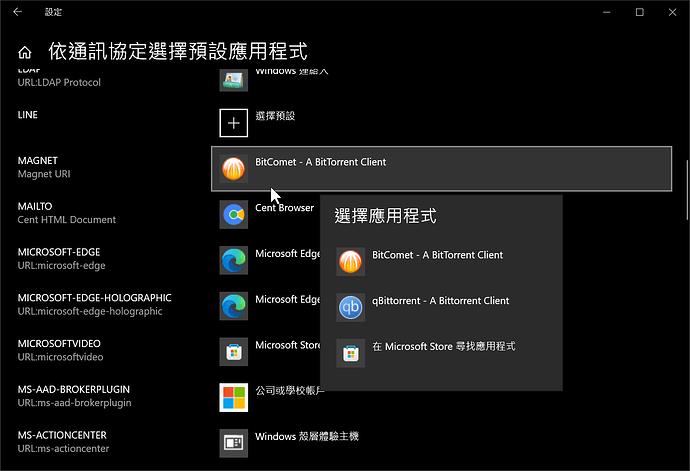The width and height of the screenshot is (690, 471).
Task: Click the URL:microsoftvideo description text
Action: (x=60, y=357)
